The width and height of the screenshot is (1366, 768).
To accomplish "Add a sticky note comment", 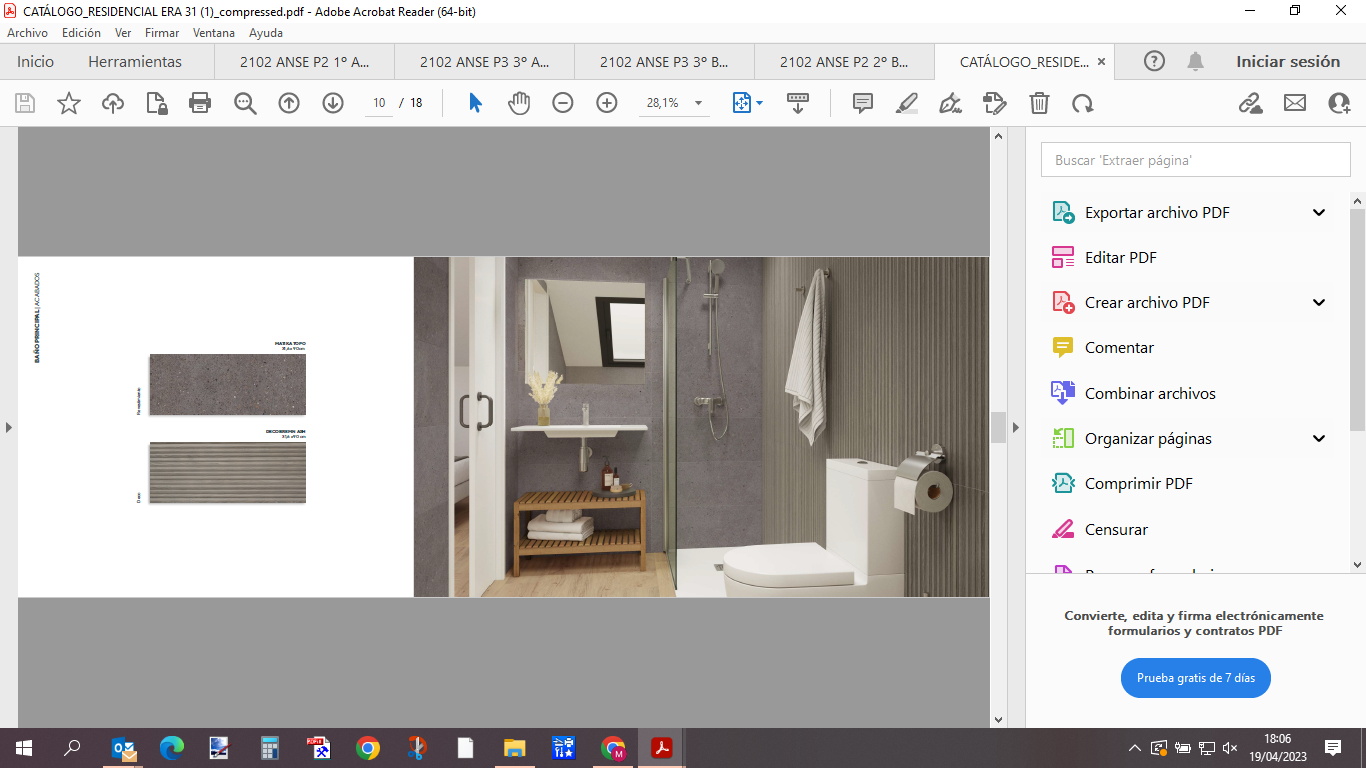I will [862, 103].
